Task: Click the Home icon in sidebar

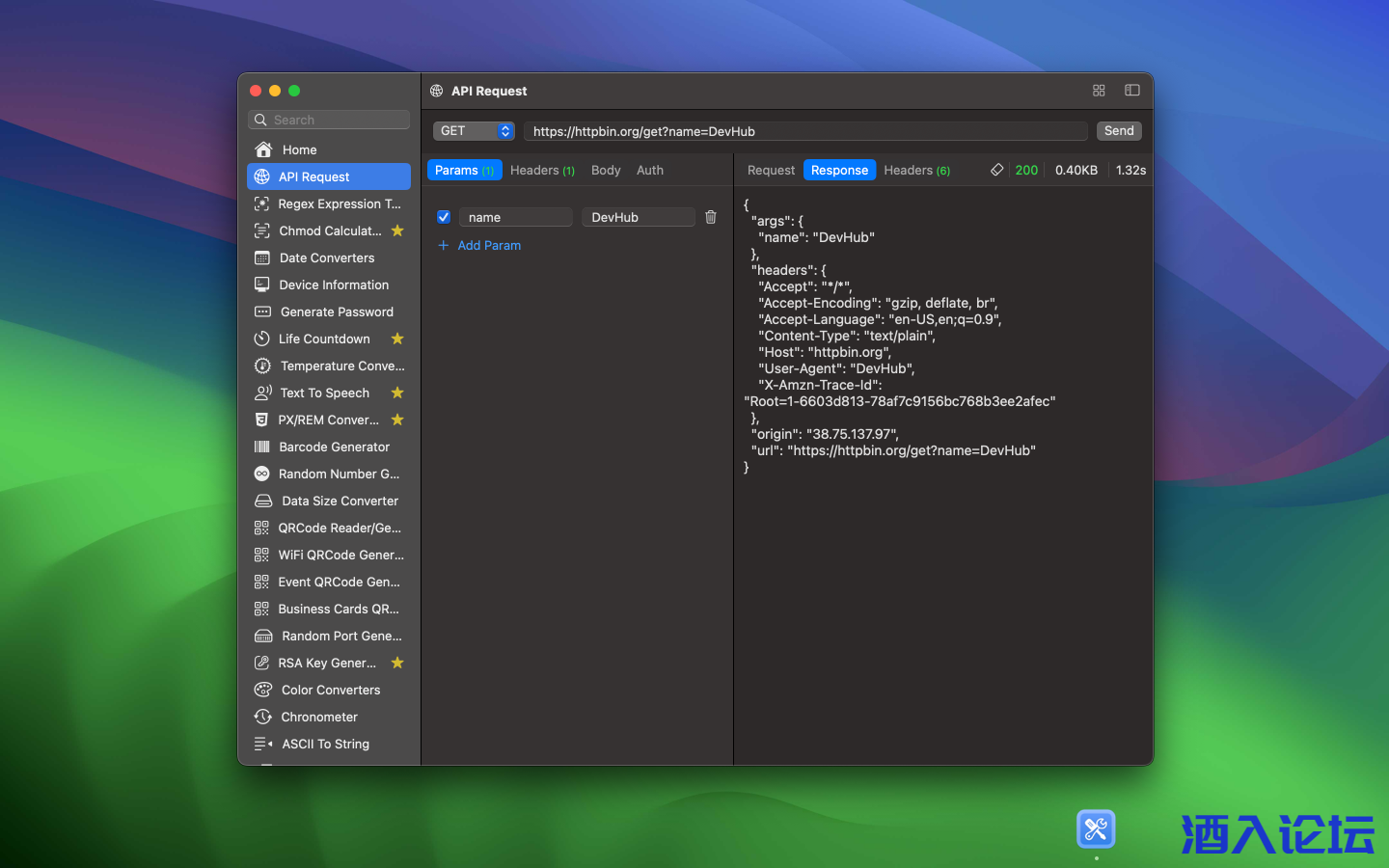Action: click(x=263, y=149)
